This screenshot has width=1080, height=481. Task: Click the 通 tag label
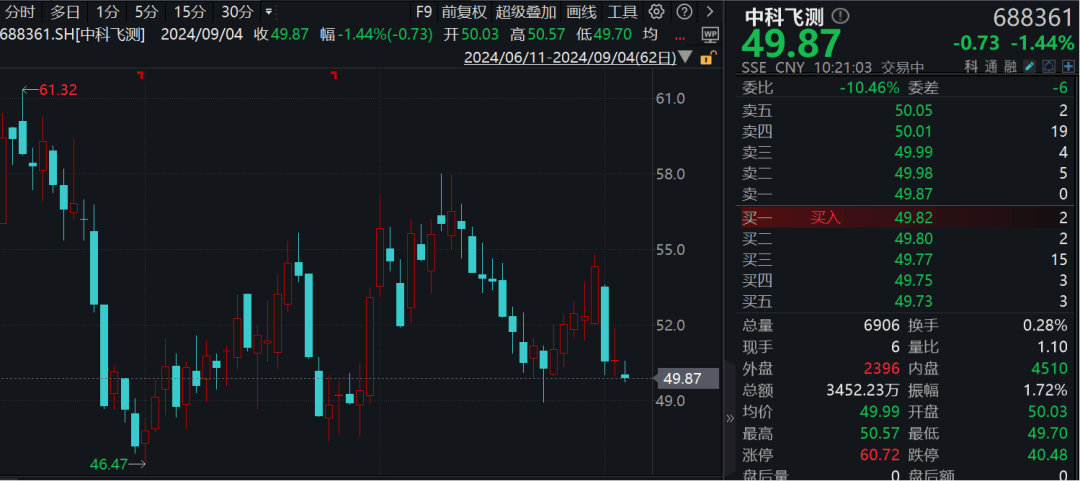[x=991, y=67]
